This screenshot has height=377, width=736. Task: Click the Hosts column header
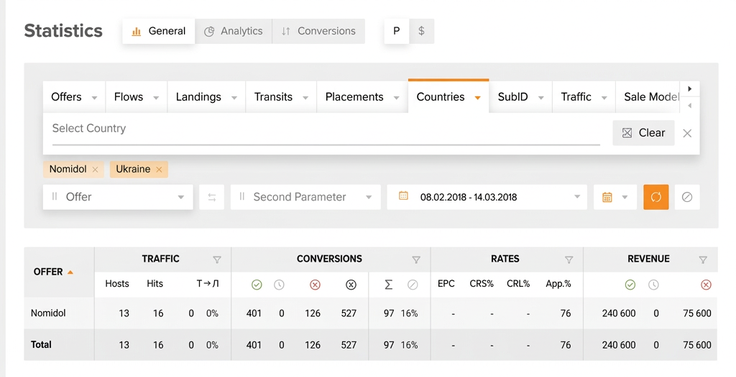pyautogui.click(x=117, y=284)
